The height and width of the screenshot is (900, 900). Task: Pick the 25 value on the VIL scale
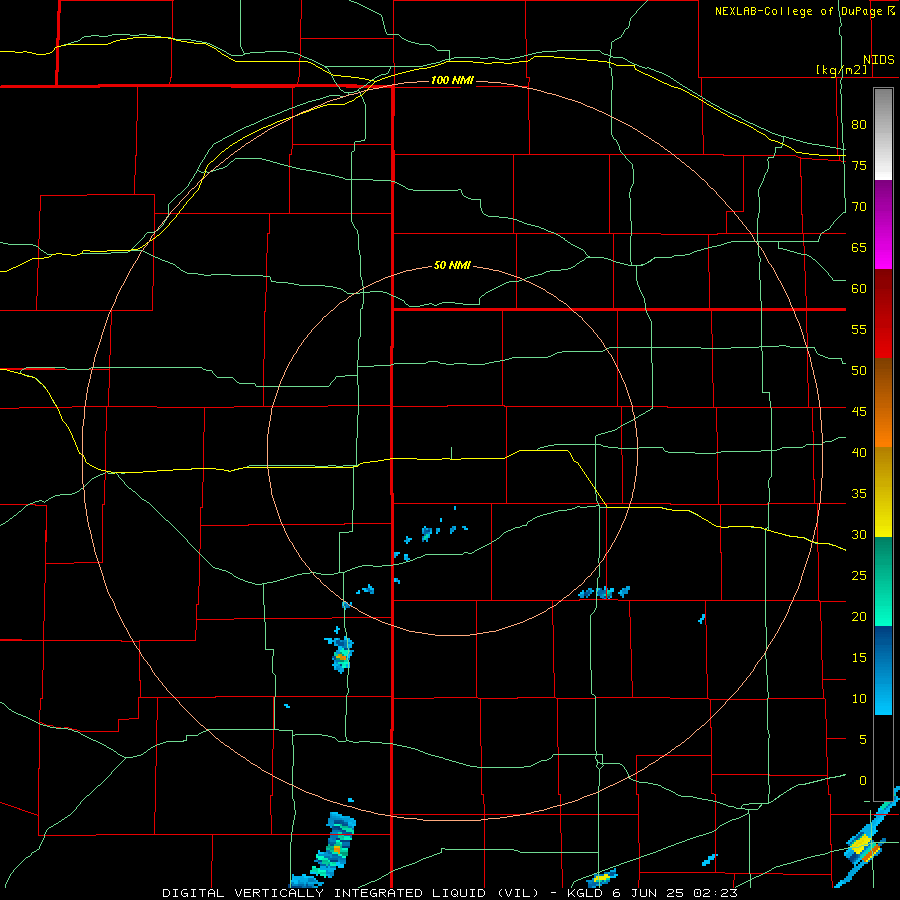click(859, 576)
